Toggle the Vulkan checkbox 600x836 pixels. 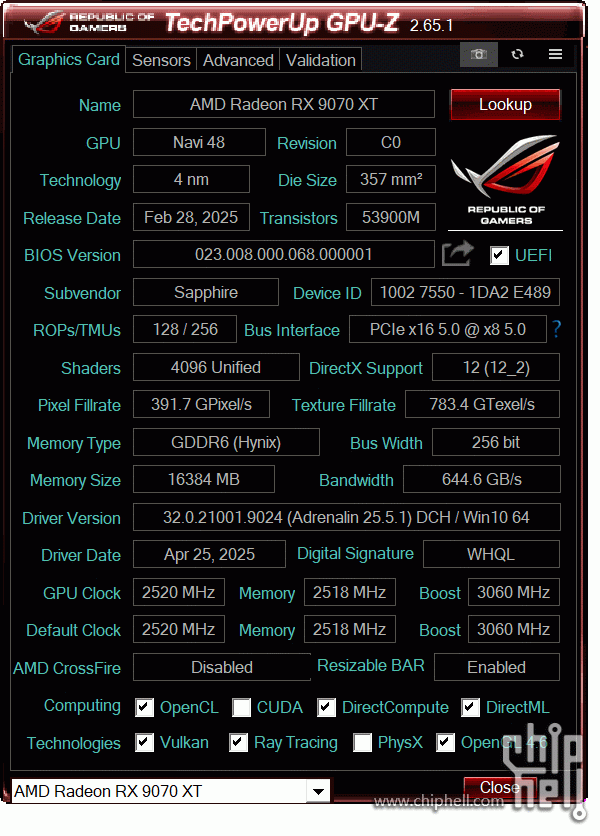click(x=144, y=743)
